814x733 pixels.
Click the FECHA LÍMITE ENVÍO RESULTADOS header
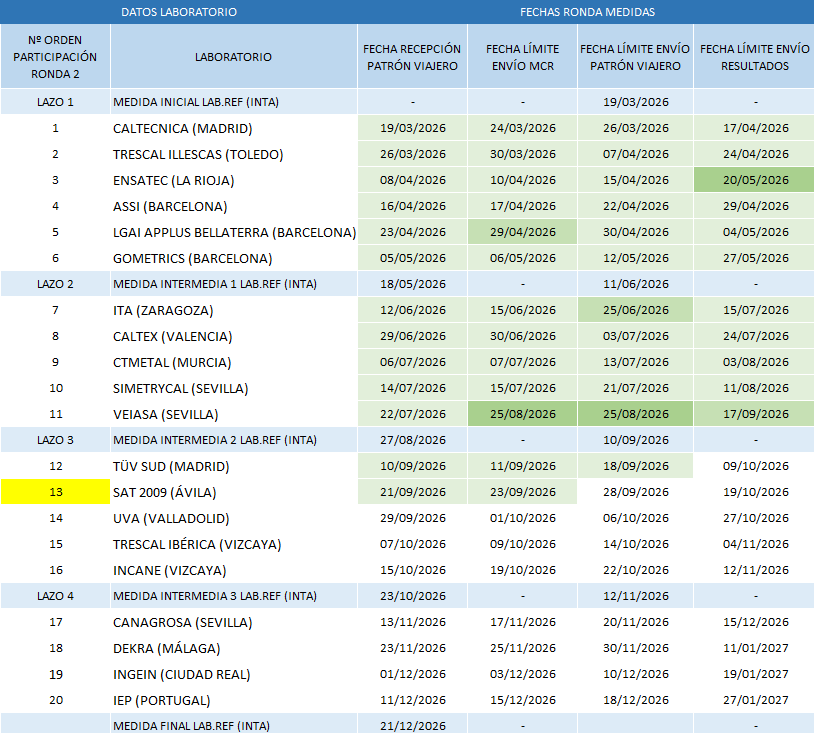(754, 57)
